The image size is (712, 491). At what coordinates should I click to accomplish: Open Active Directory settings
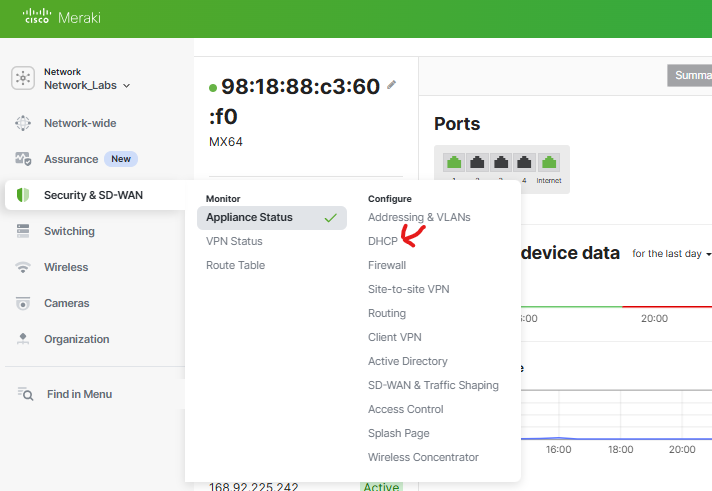(408, 361)
